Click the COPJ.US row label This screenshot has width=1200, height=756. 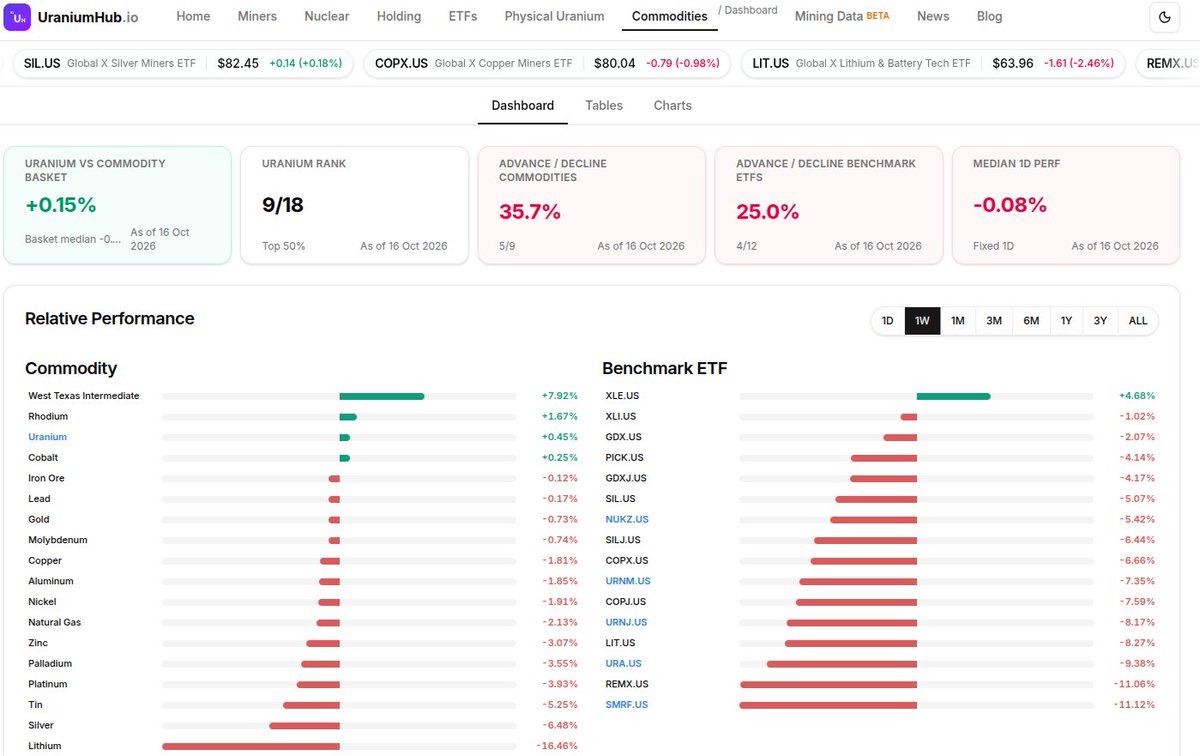(625, 601)
